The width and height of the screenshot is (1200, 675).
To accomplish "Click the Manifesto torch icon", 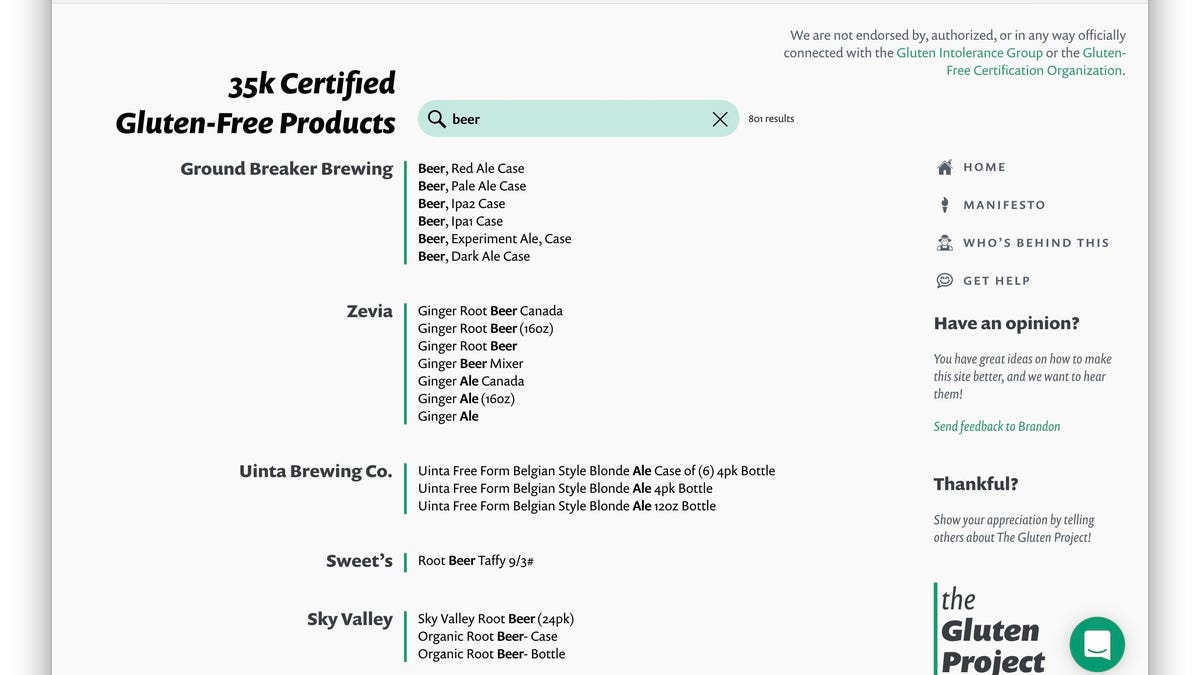I will 944,205.
